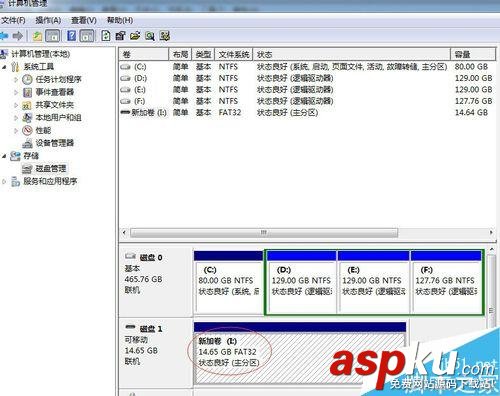Sort by the 类型 column header

203,54
